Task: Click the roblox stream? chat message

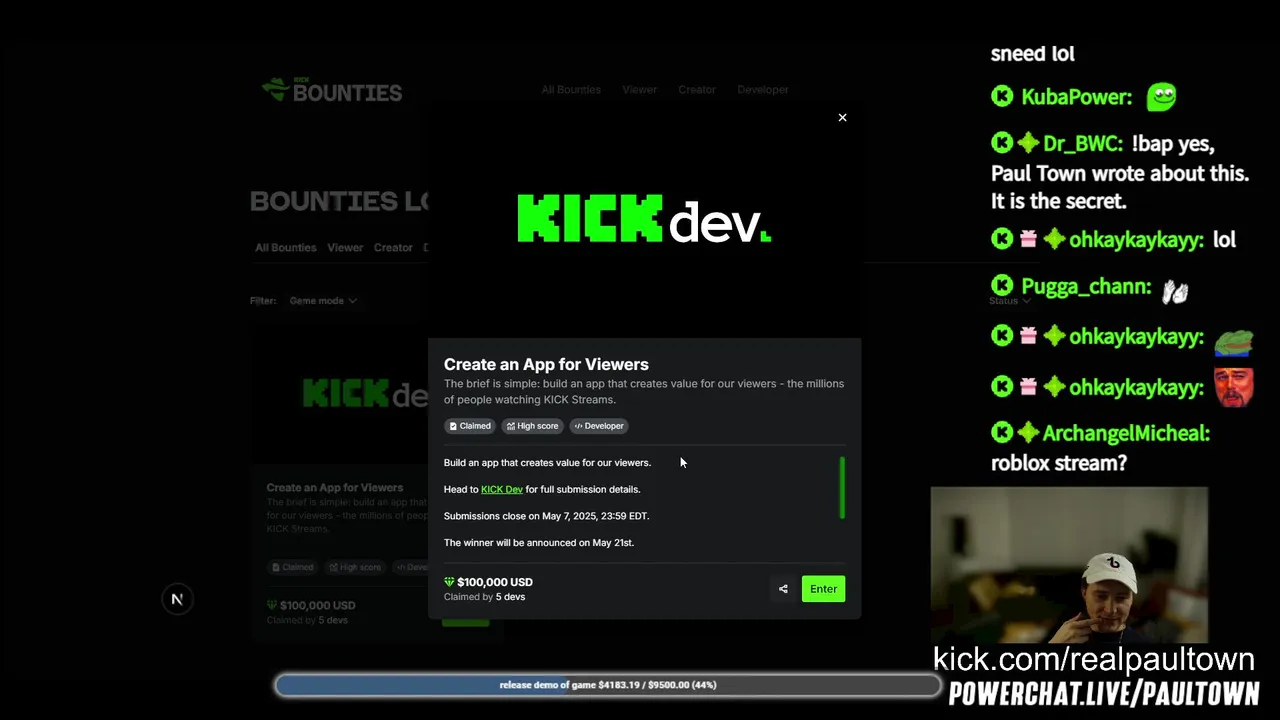Action: click(1059, 463)
